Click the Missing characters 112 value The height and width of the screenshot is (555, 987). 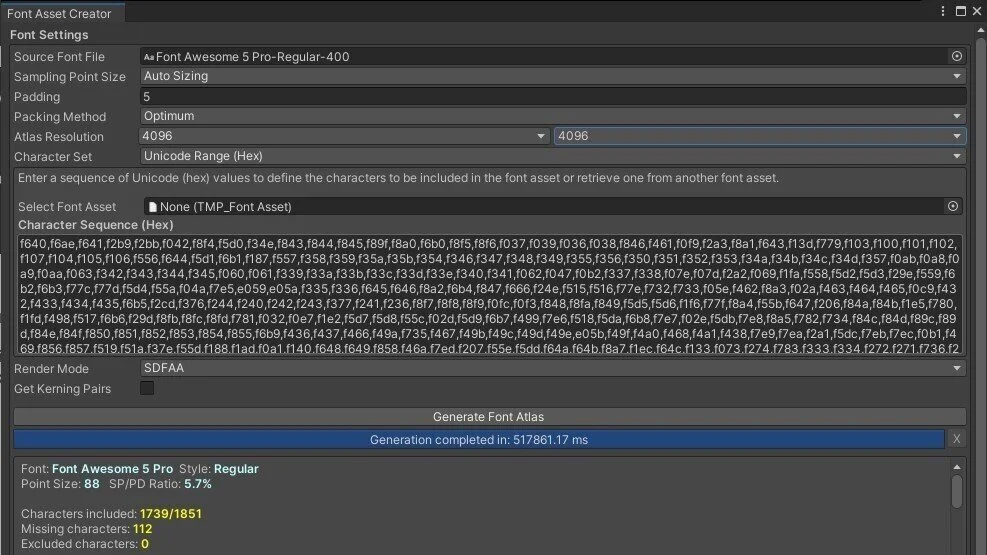point(142,529)
